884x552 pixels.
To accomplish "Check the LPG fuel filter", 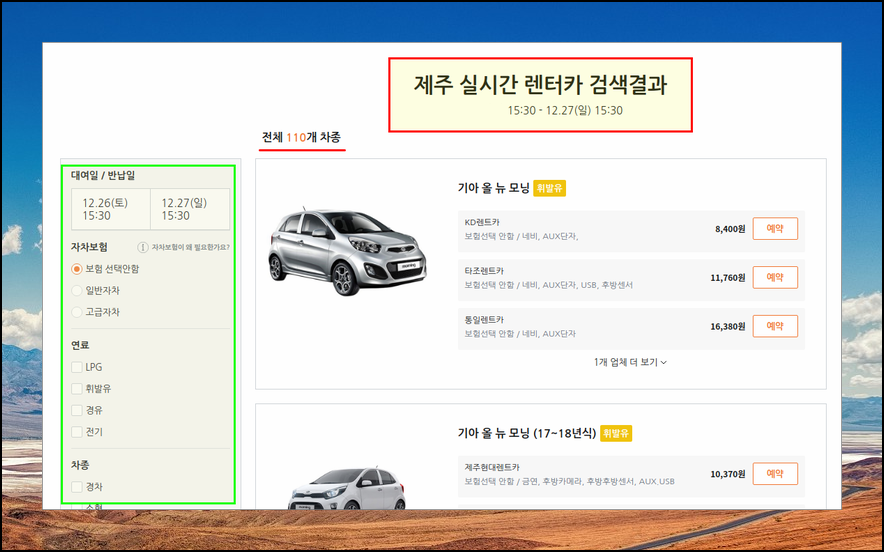I will [77, 367].
